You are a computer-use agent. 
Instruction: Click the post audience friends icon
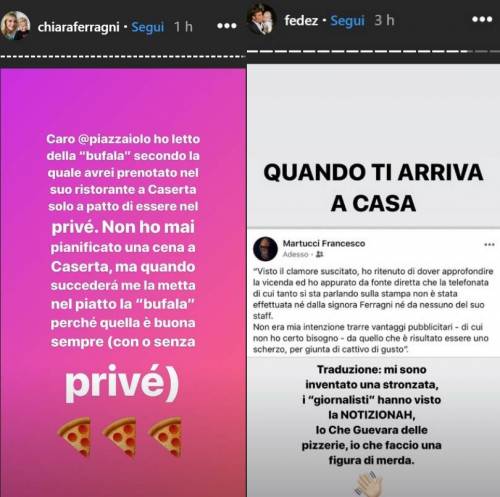pyautogui.click(x=319, y=254)
